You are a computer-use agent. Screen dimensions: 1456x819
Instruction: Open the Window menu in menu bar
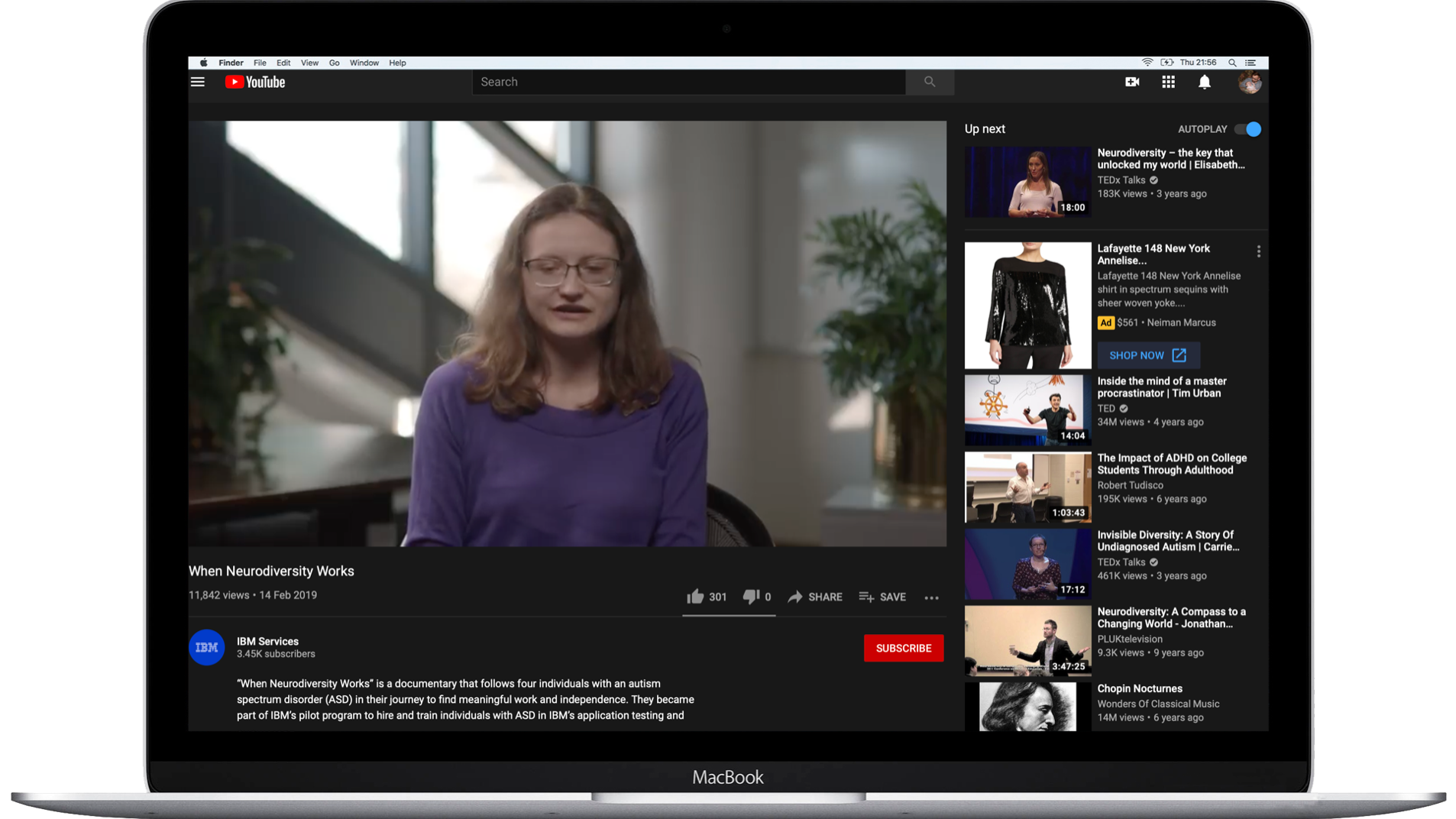pos(364,63)
